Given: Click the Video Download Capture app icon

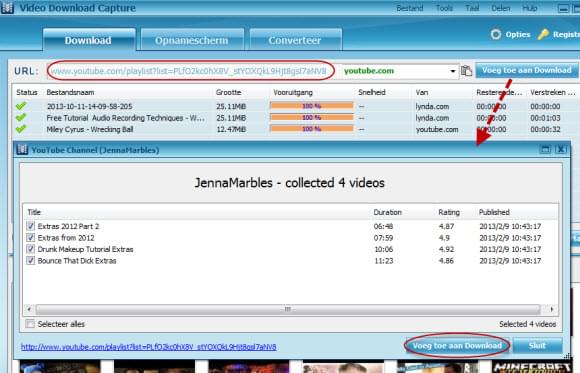Looking at the screenshot, I should (x=7, y=7).
